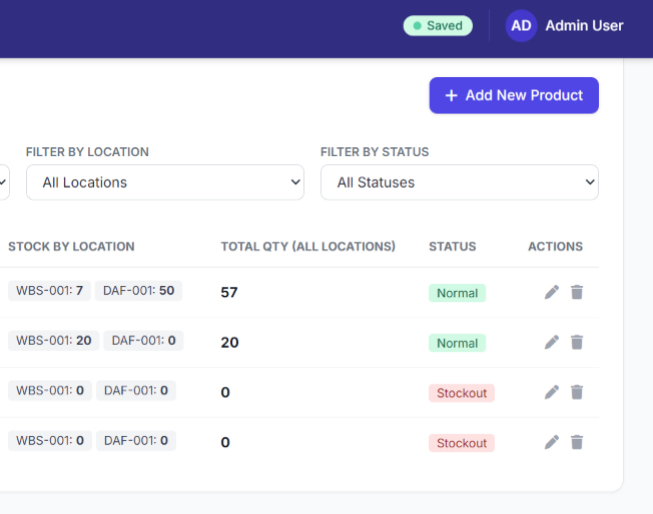Screen dimensions: 653x514
Task: Click the Status column header
Action: coord(452,247)
